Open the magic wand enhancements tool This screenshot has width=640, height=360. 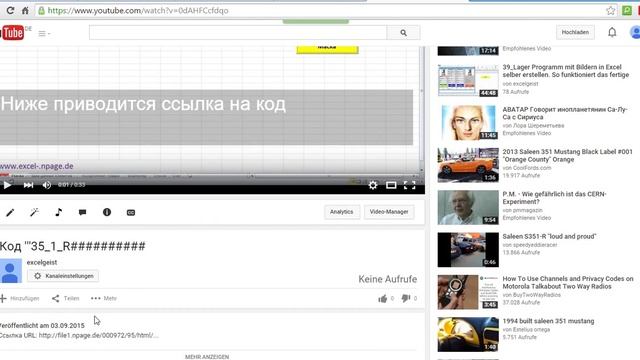34,212
